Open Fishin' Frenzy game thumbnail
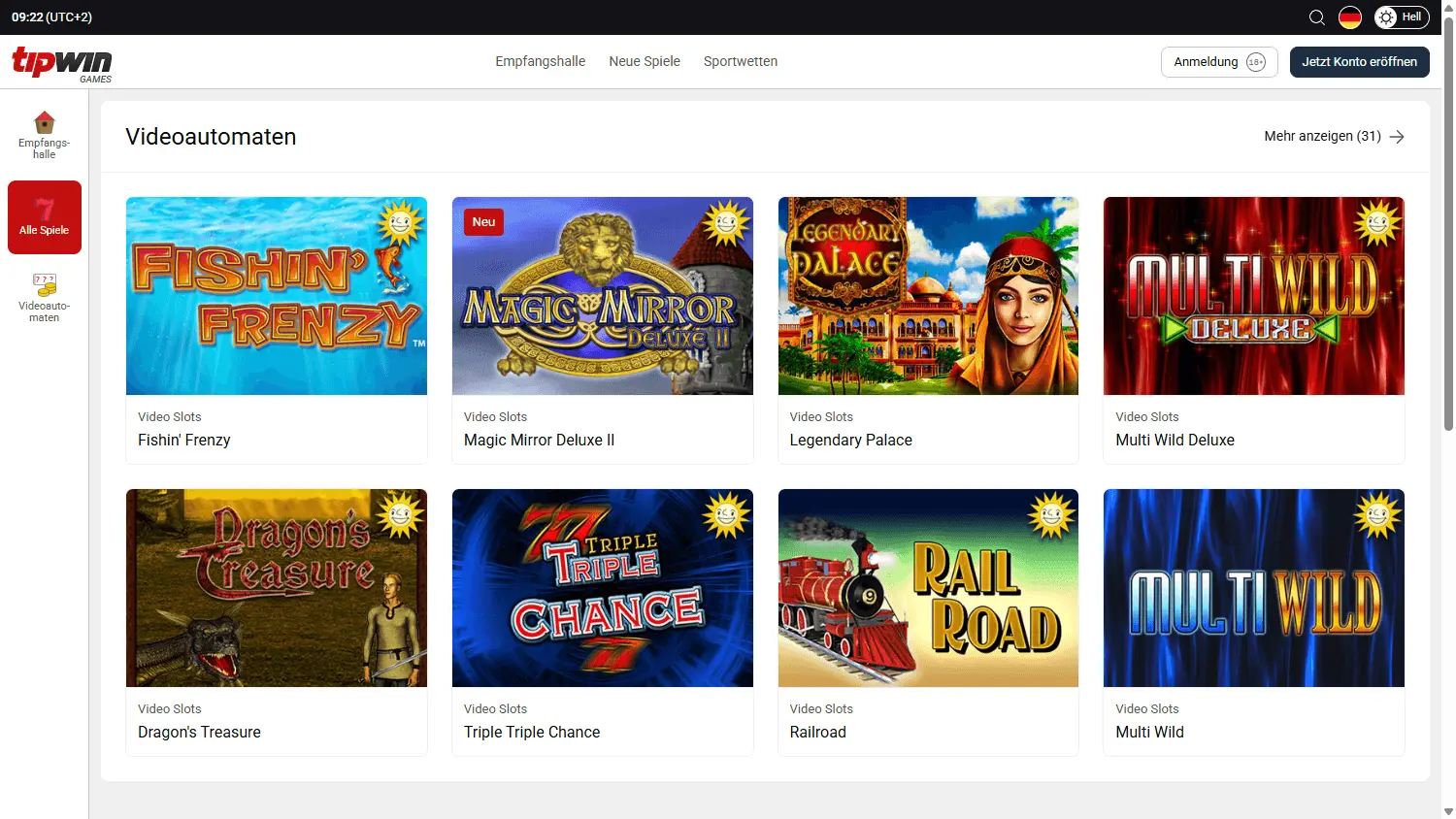The width and height of the screenshot is (1456, 819). pyautogui.click(x=277, y=296)
